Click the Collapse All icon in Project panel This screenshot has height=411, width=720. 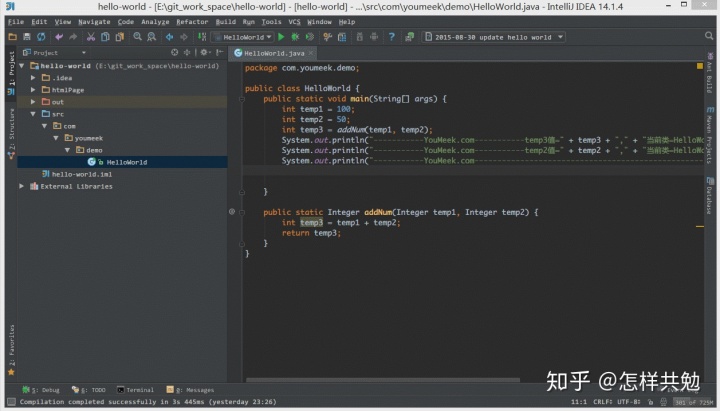click(x=187, y=53)
